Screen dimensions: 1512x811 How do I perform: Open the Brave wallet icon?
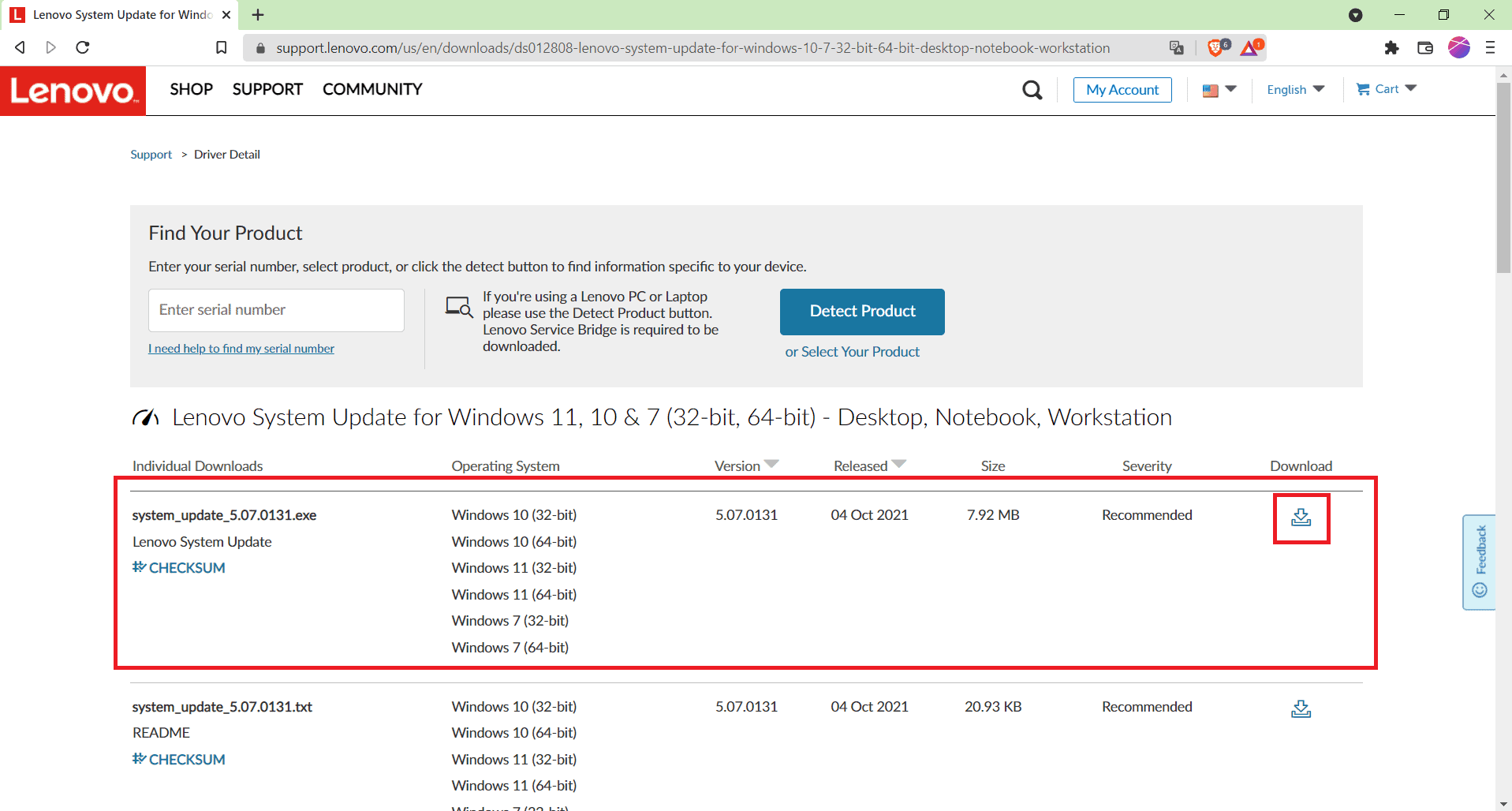pyautogui.click(x=1425, y=48)
